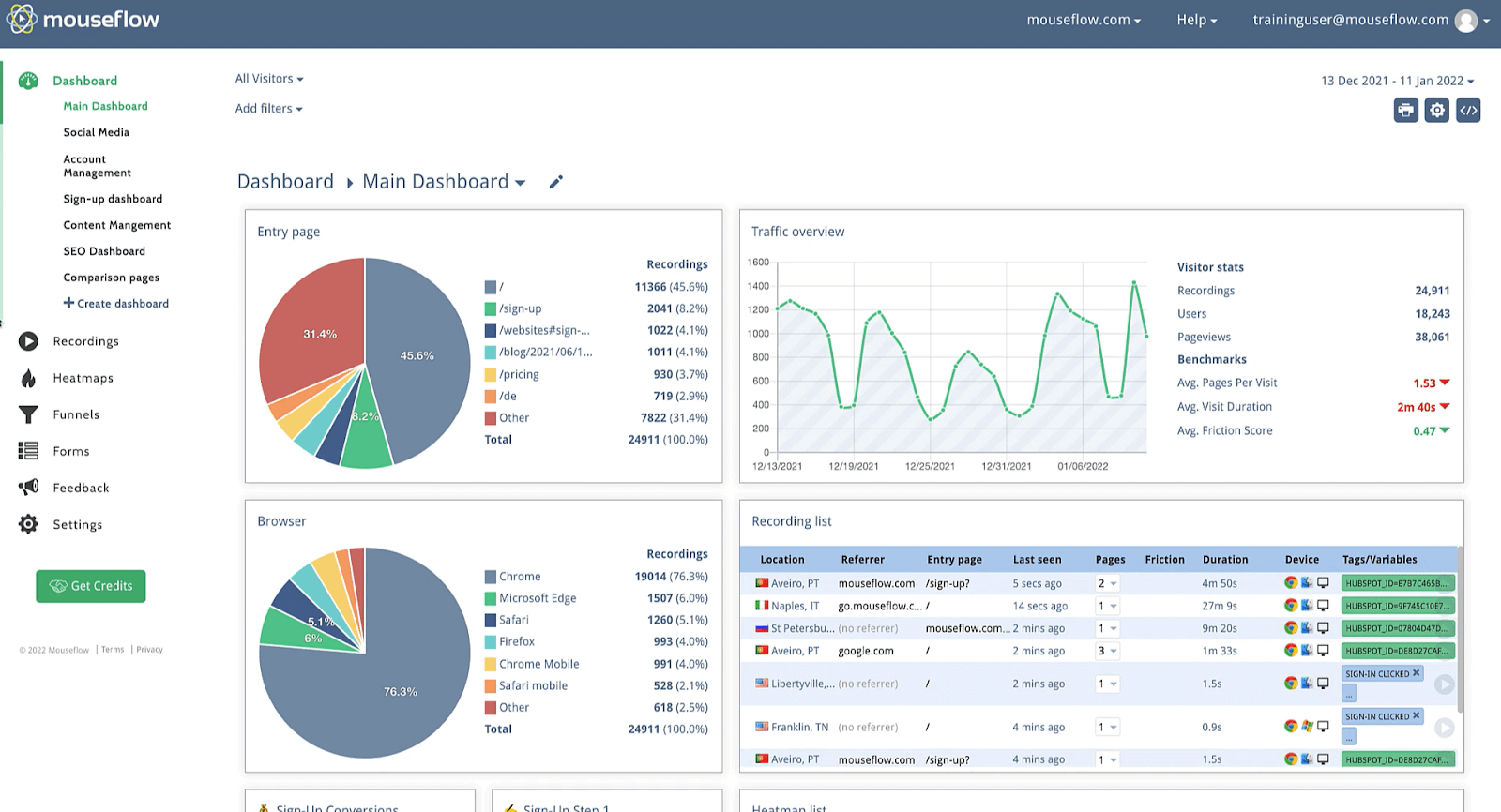Select Main Dashboard in sidebar
The image size is (1501, 812).
[105, 106]
